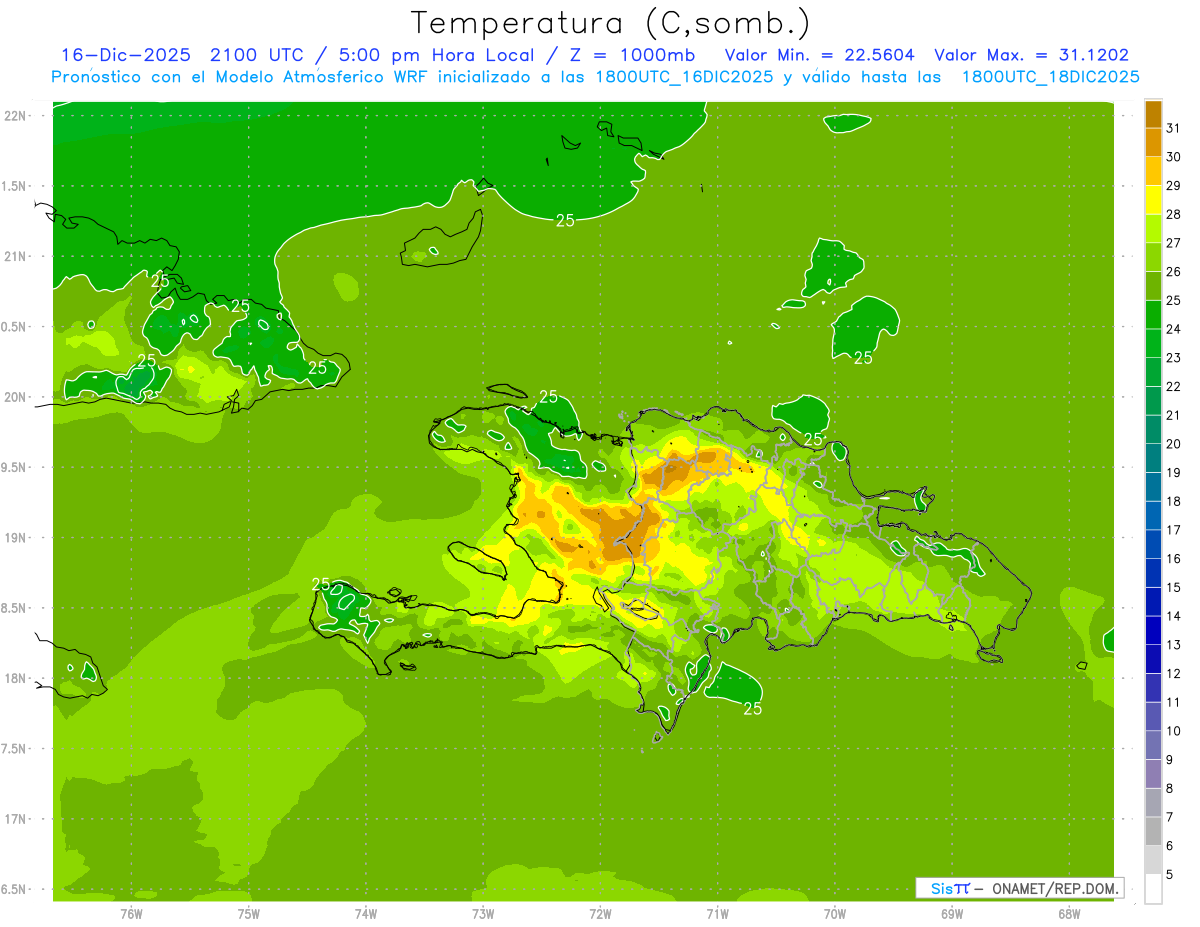Click the colorbar swatch between 26 and 27
The width and height of the screenshot is (1200, 927).
coord(1154,257)
